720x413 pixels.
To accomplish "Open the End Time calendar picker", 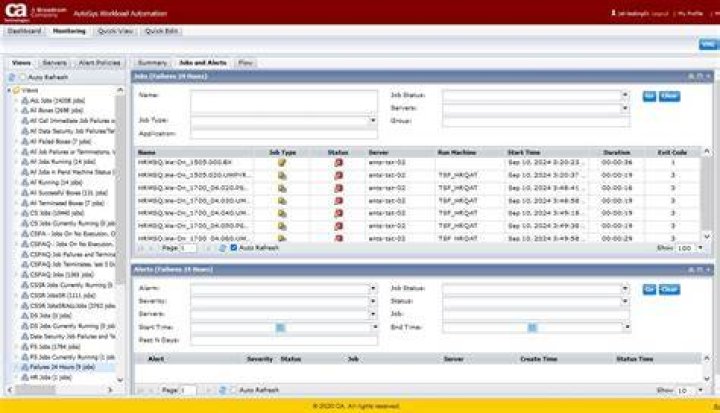I will click(x=532, y=327).
